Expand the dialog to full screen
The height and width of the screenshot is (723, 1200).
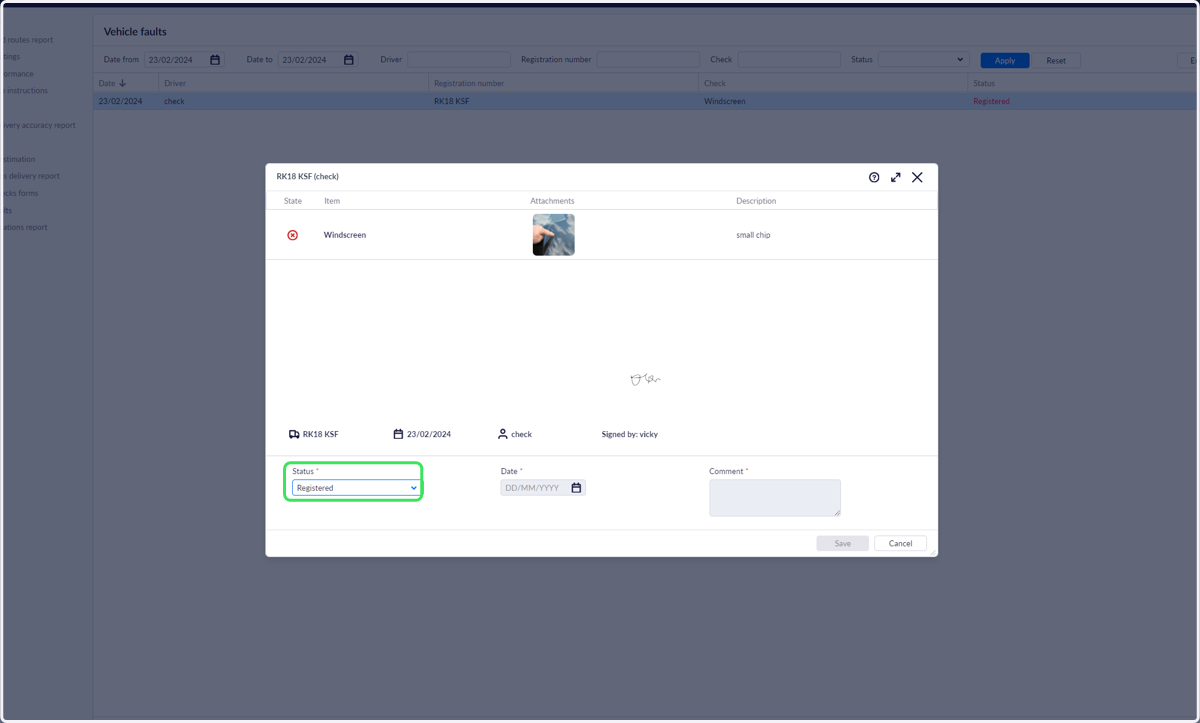(x=896, y=177)
